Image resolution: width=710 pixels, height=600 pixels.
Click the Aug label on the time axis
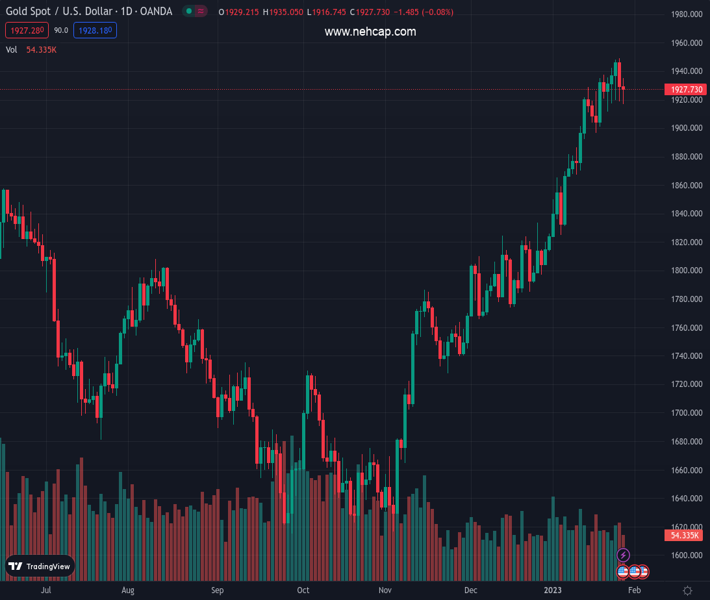tap(128, 591)
